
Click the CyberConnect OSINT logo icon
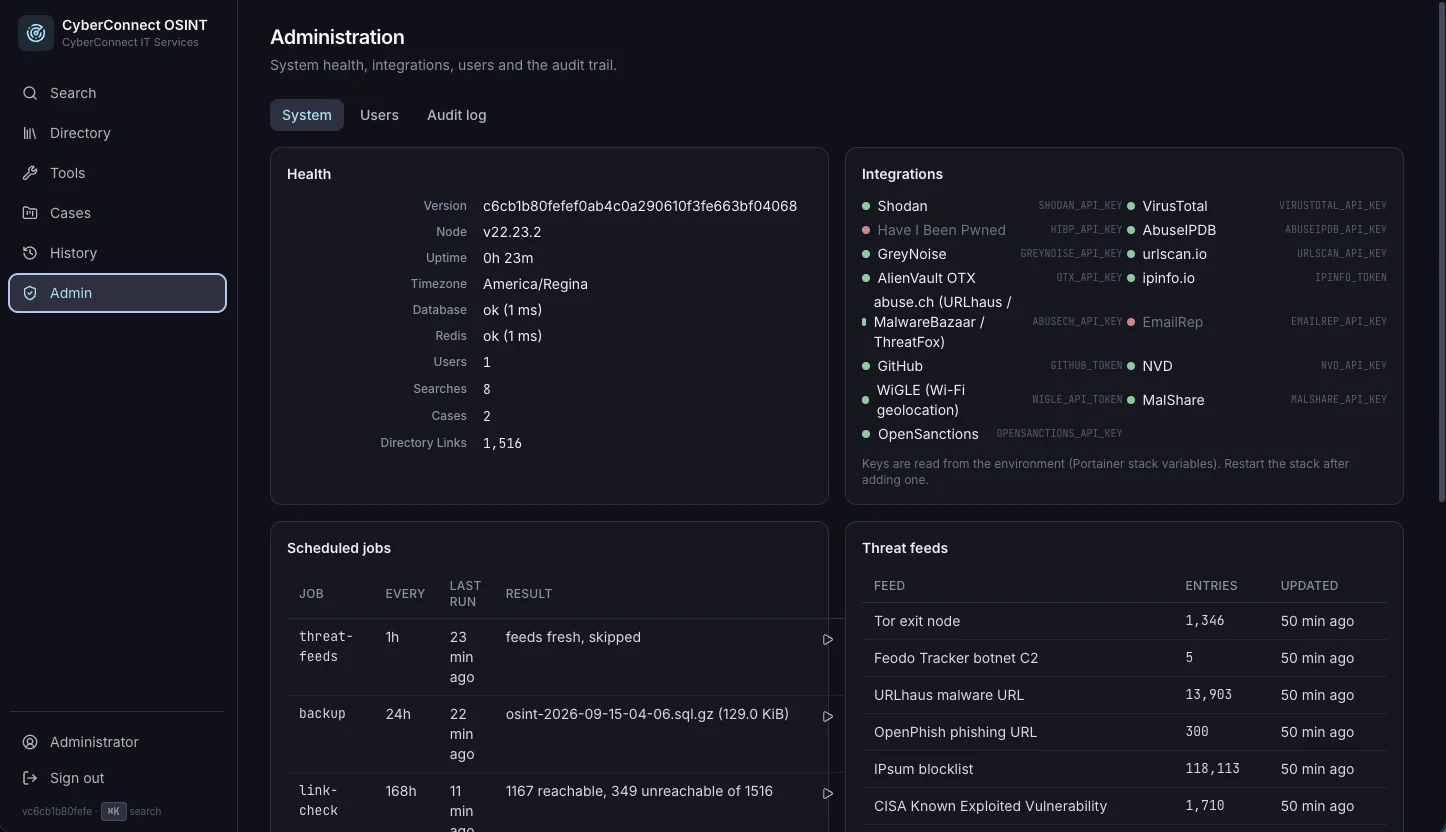36,33
